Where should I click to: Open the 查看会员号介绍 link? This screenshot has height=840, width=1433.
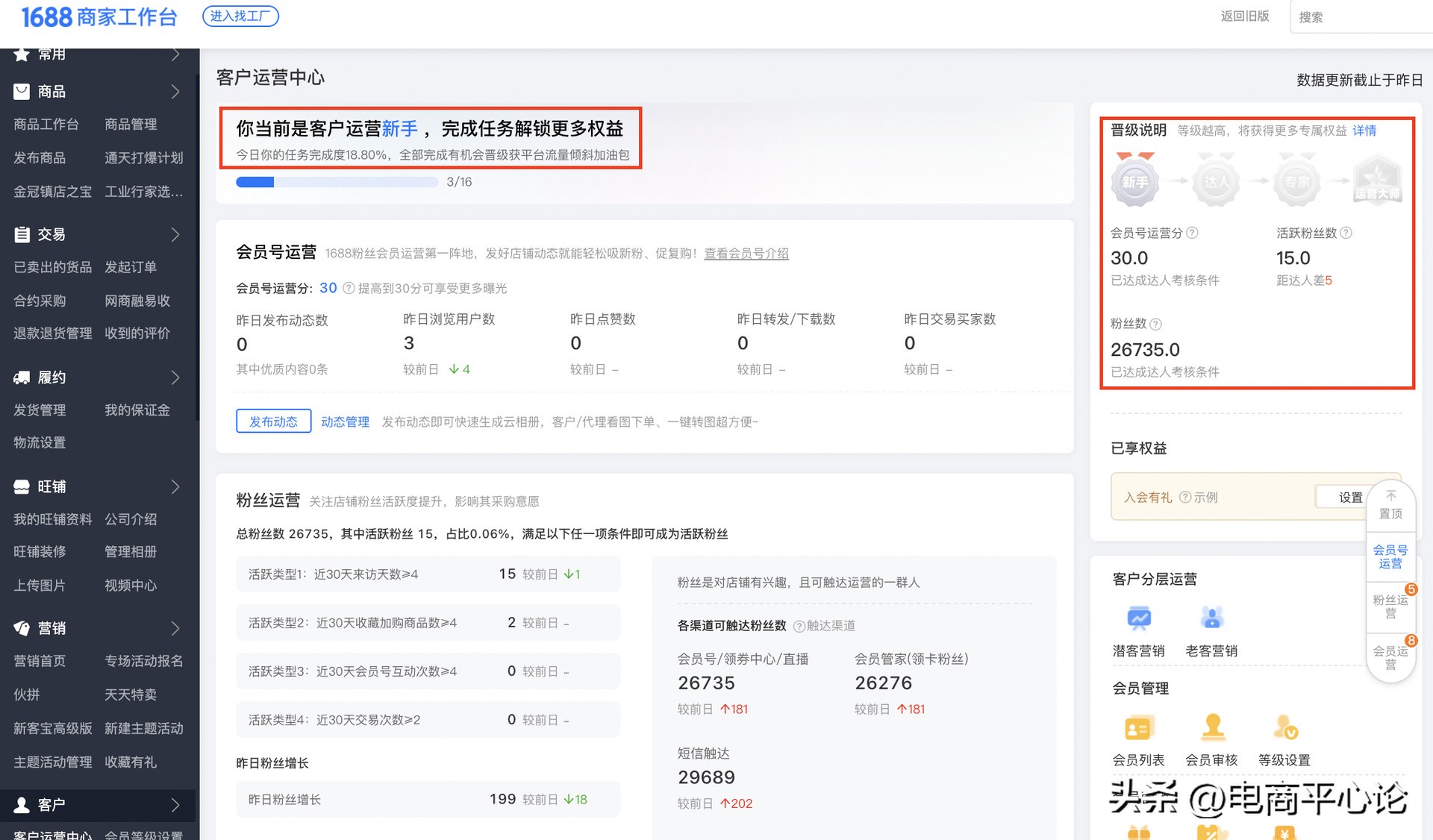[746, 254]
